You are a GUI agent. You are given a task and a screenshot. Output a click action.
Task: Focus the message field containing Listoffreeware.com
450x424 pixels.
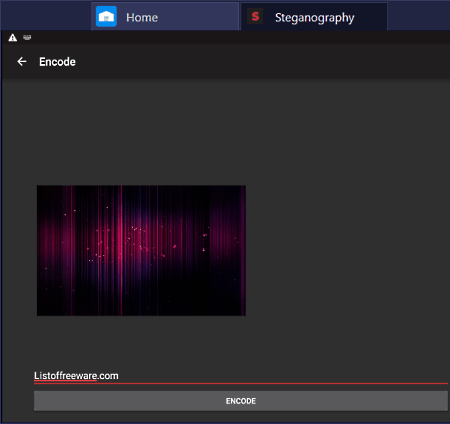pyautogui.click(x=241, y=376)
